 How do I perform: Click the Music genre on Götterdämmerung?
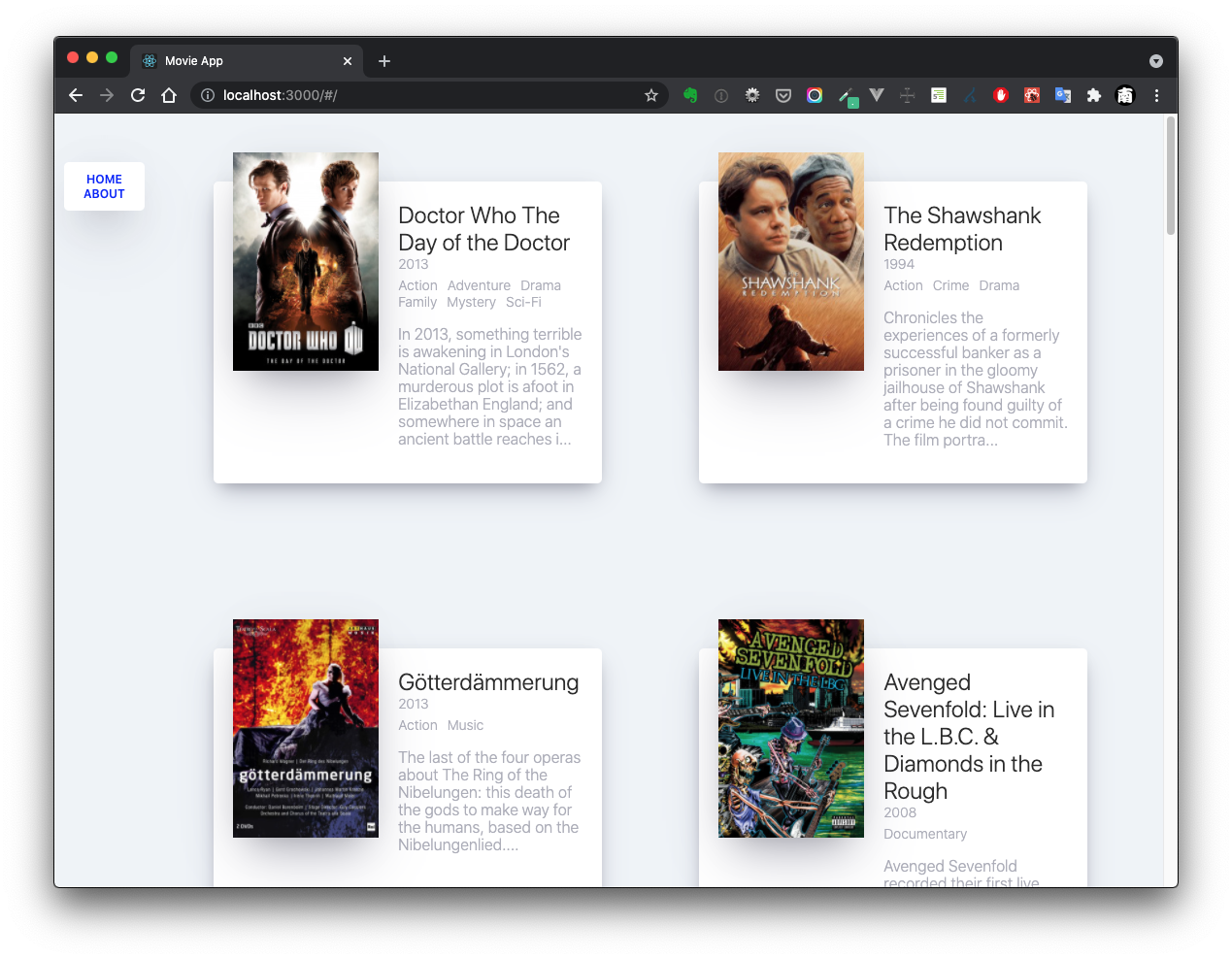tap(465, 725)
